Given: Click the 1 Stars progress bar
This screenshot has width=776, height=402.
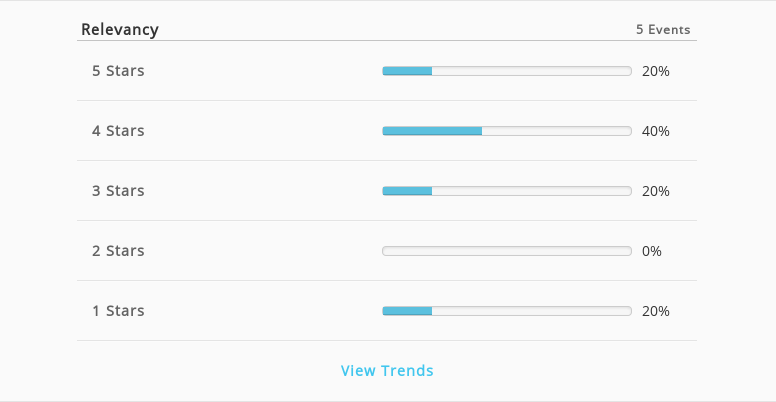Looking at the screenshot, I should coord(507,311).
